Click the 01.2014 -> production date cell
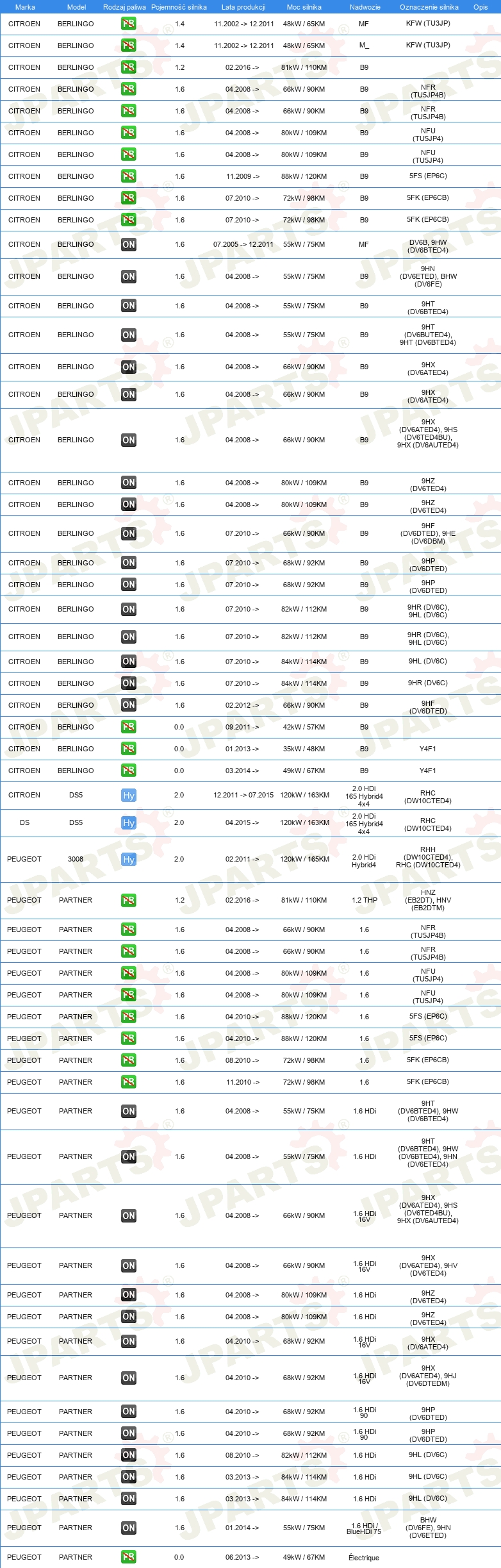 pos(242,1528)
